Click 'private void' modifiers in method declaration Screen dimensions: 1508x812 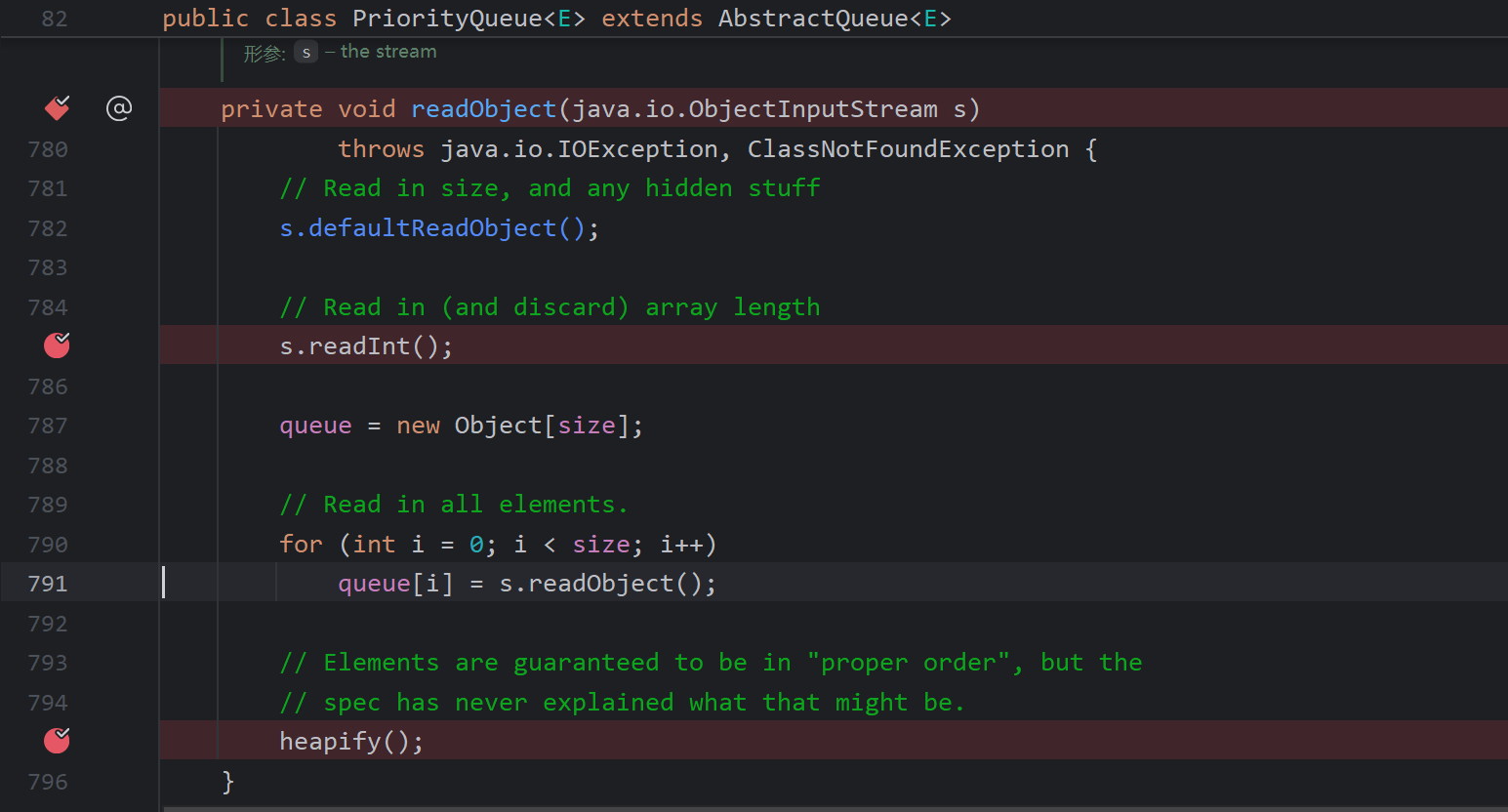[307, 109]
